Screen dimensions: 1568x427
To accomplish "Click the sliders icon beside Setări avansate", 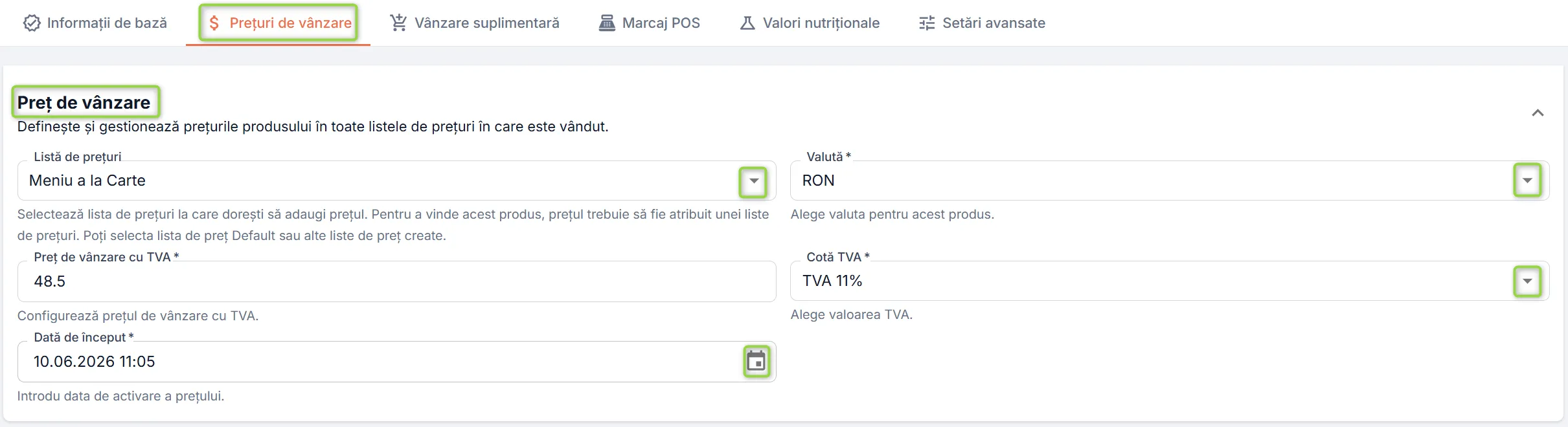I will (x=927, y=23).
